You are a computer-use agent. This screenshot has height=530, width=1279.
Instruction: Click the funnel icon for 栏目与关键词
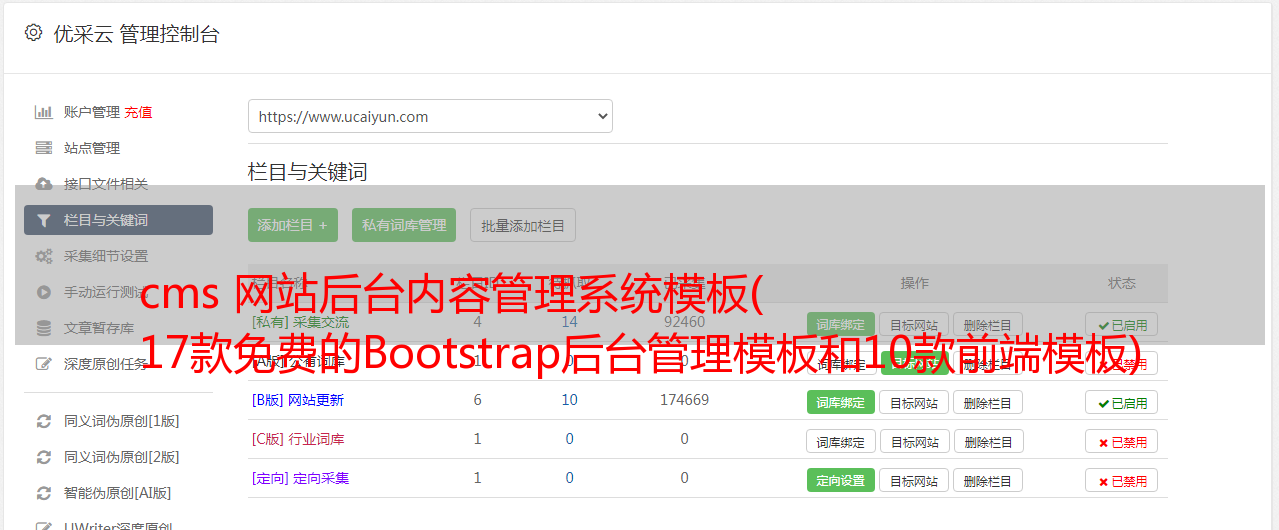(x=43, y=220)
